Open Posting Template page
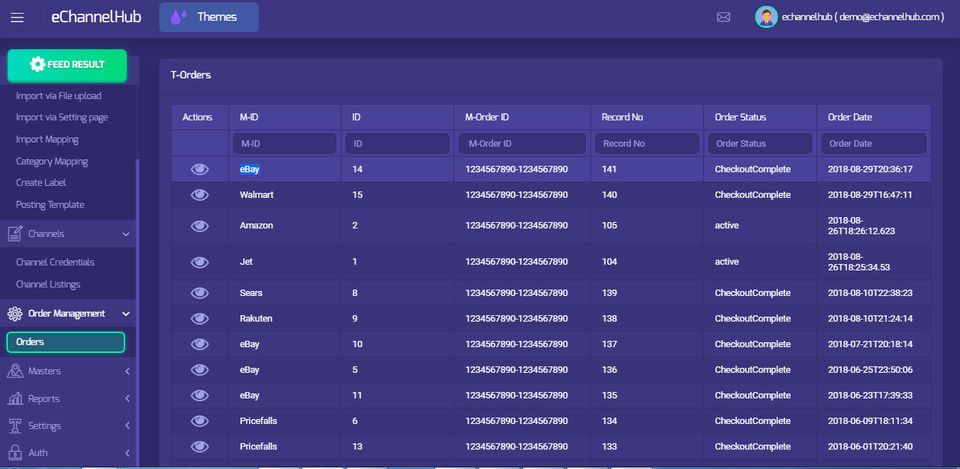This screenshot has height=469, width=960. pos(50,204)
